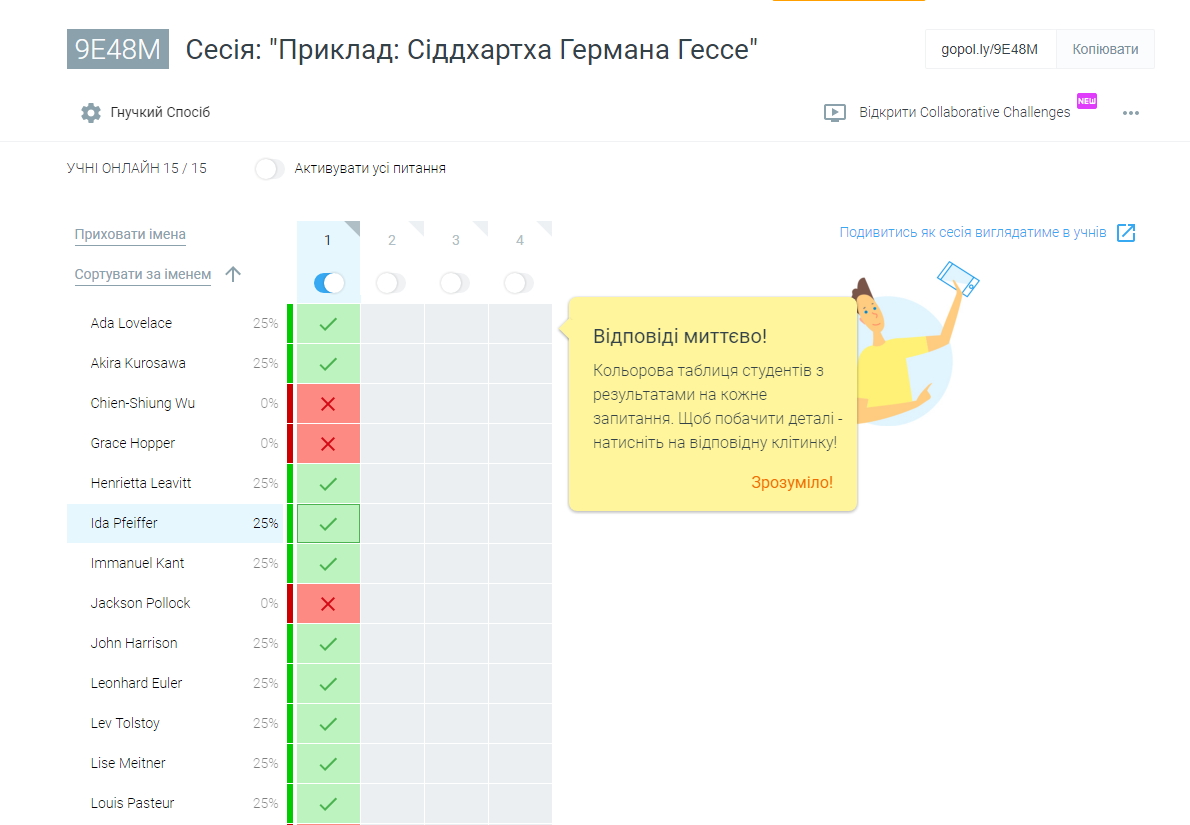Screen dimensions: 1190x825
Task: Expand the question 4 column corner triangle
Action: [x=544, y=227]
